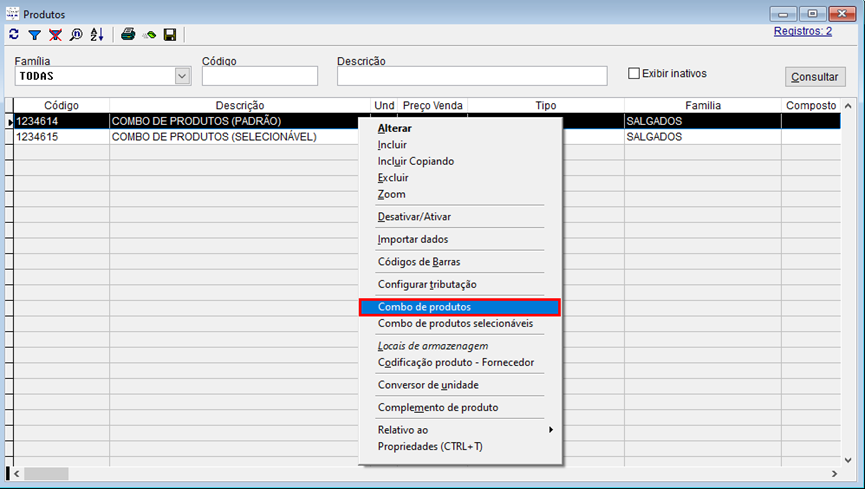Minimize the Produtos window
865x489 pixels.
point(783,13)
